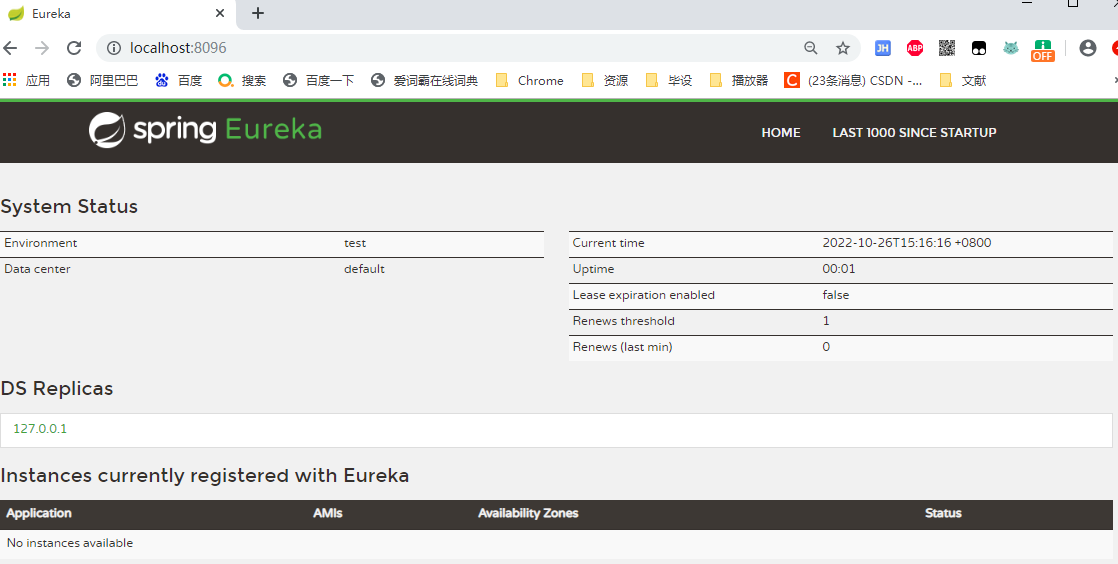Click the browser forward arrow
1118x564 pixels.
coord(42,48)
